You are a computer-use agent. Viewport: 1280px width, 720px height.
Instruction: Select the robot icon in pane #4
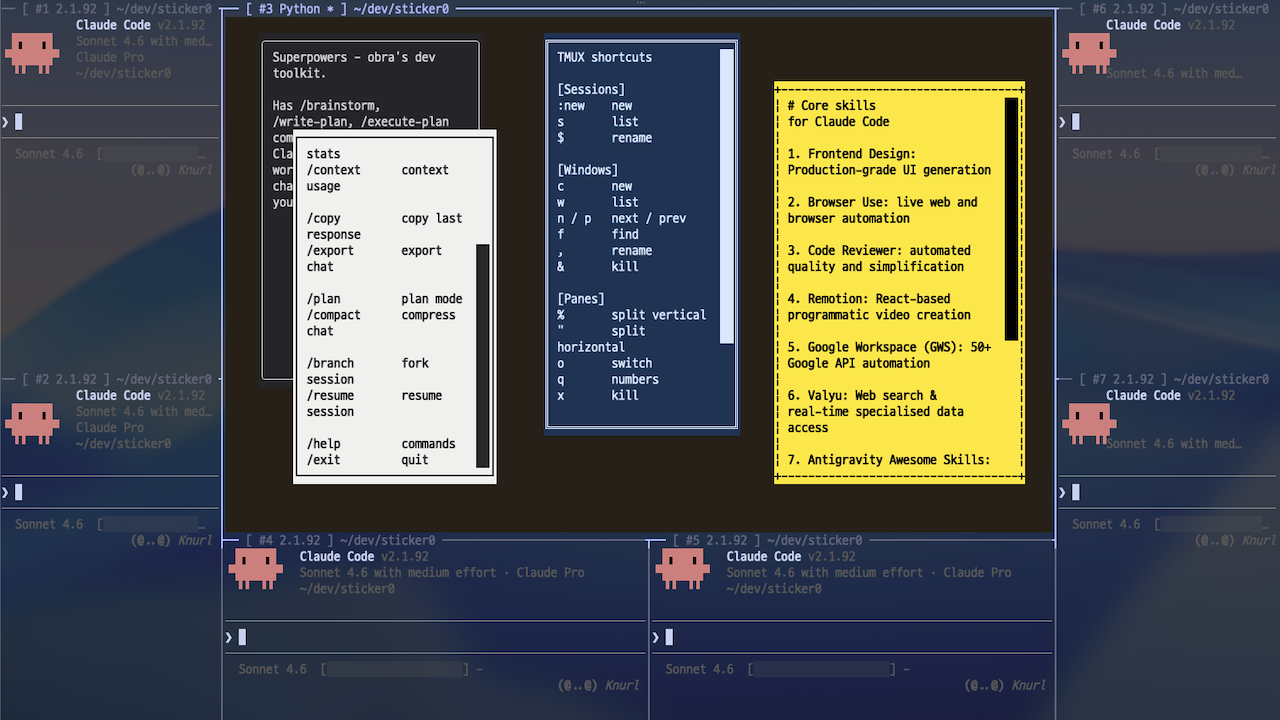(256, 567)
